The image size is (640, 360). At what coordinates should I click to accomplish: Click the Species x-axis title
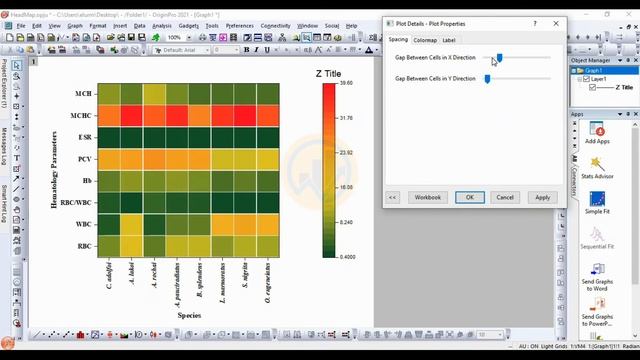pos(189,315)
